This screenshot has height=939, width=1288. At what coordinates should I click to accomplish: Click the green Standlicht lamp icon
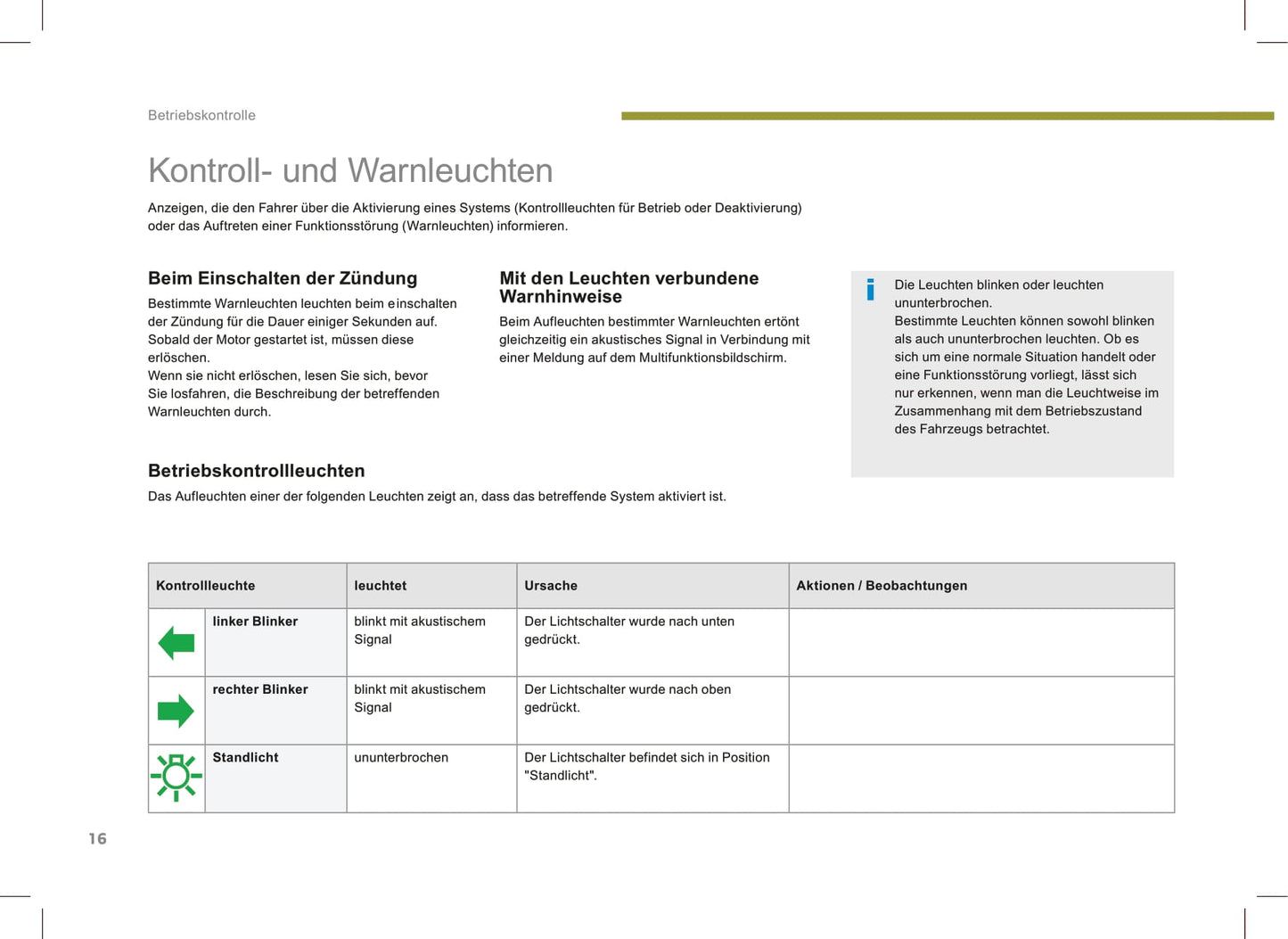pos(176,778)
